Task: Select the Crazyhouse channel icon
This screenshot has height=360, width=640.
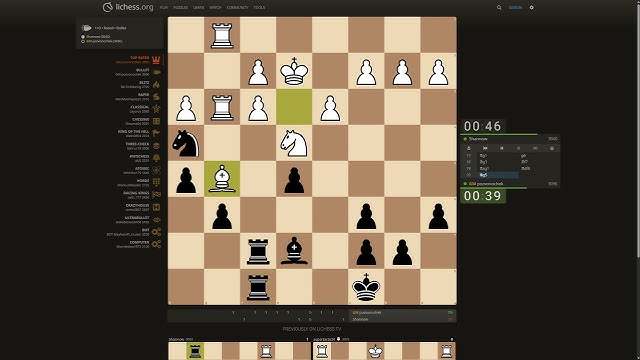Action: 156,207
